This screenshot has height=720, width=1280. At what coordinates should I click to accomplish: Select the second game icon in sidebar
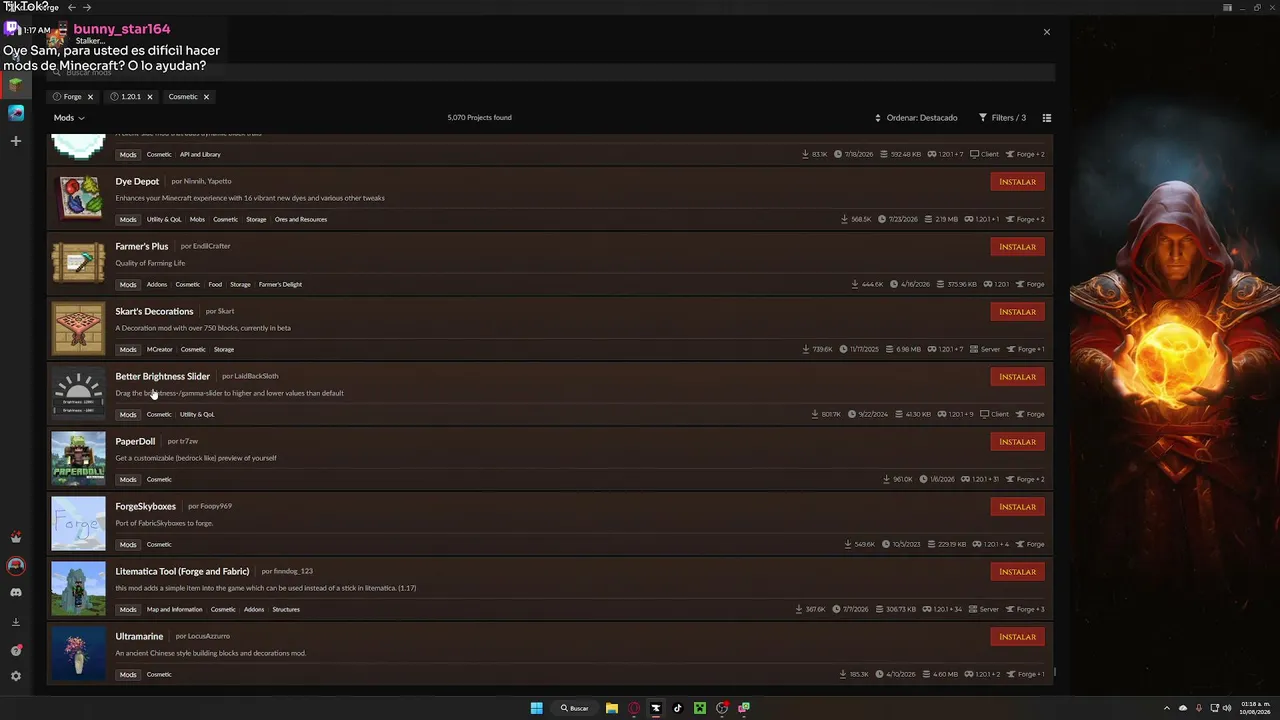[16, 113]
